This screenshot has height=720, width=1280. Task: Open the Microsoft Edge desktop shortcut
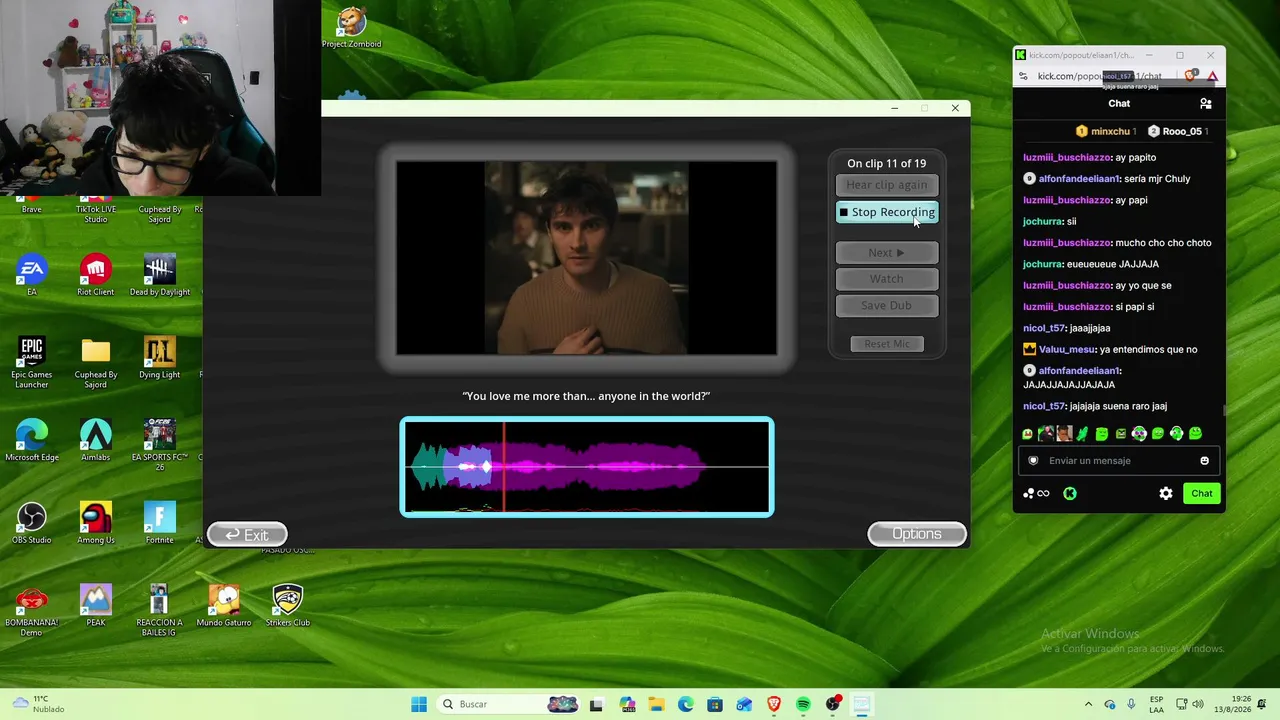32,440
